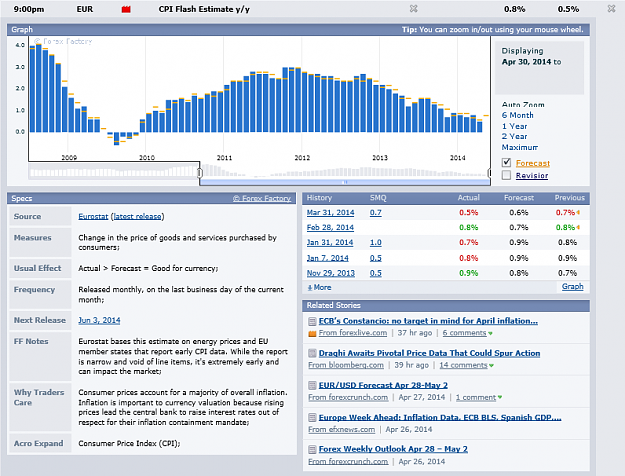Open the Mar 31, 2014 history entry
This screenshot has width=625, height=476.
click(x=330, y=212)
